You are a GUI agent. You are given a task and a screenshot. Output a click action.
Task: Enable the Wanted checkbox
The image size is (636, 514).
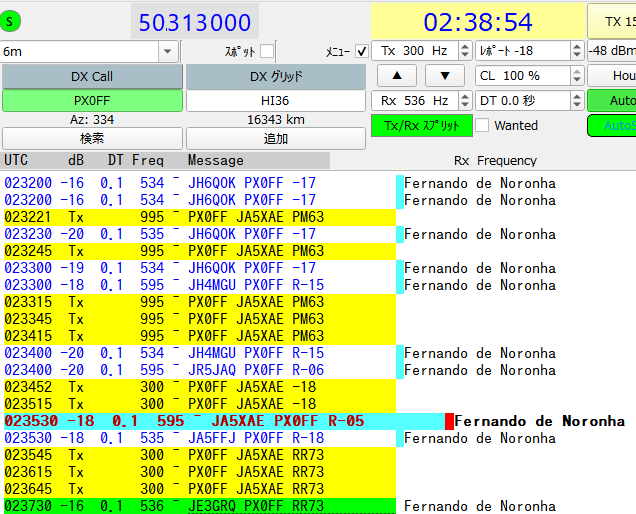pos(482,126)
